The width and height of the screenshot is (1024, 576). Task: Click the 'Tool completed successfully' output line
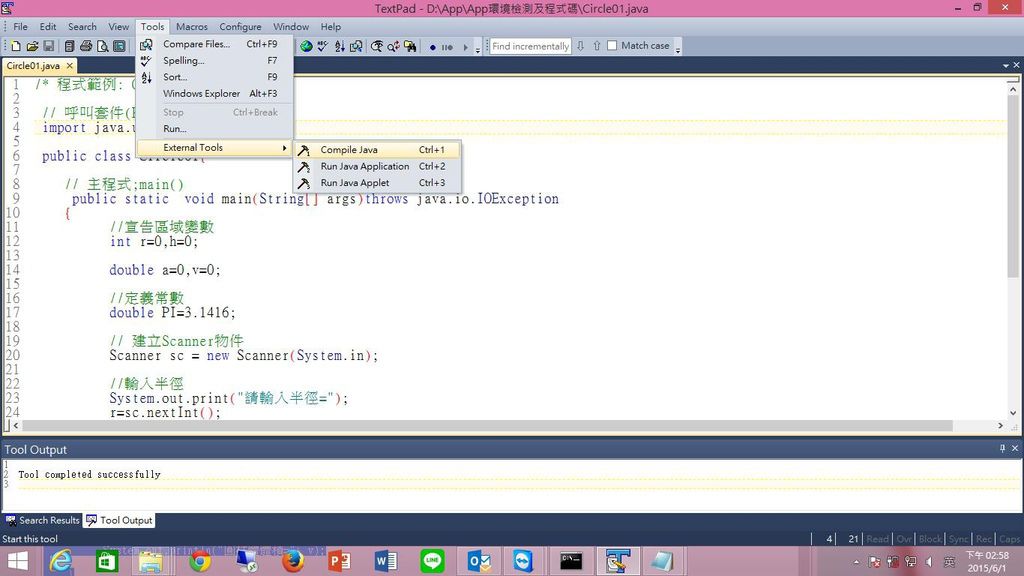click(89, 475)
